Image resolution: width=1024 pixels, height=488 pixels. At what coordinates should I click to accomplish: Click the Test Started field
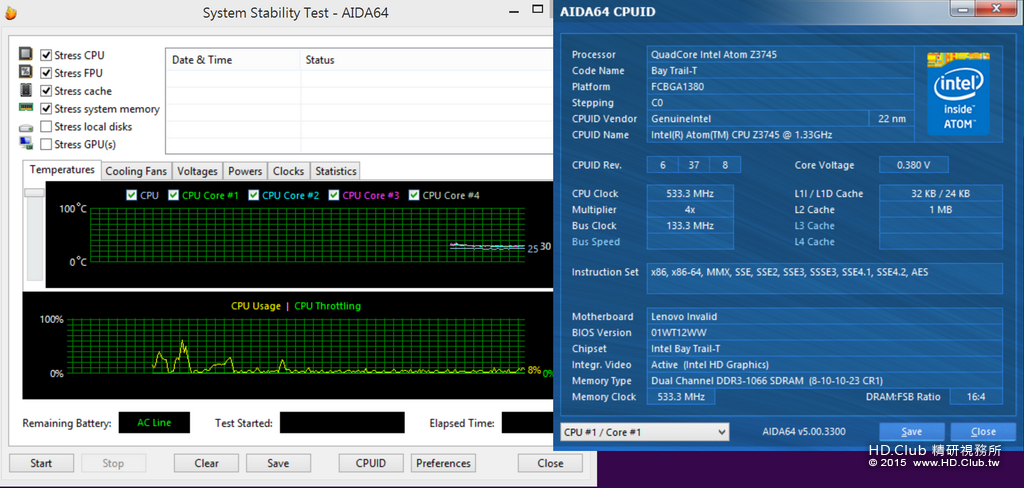pos(342,423)
